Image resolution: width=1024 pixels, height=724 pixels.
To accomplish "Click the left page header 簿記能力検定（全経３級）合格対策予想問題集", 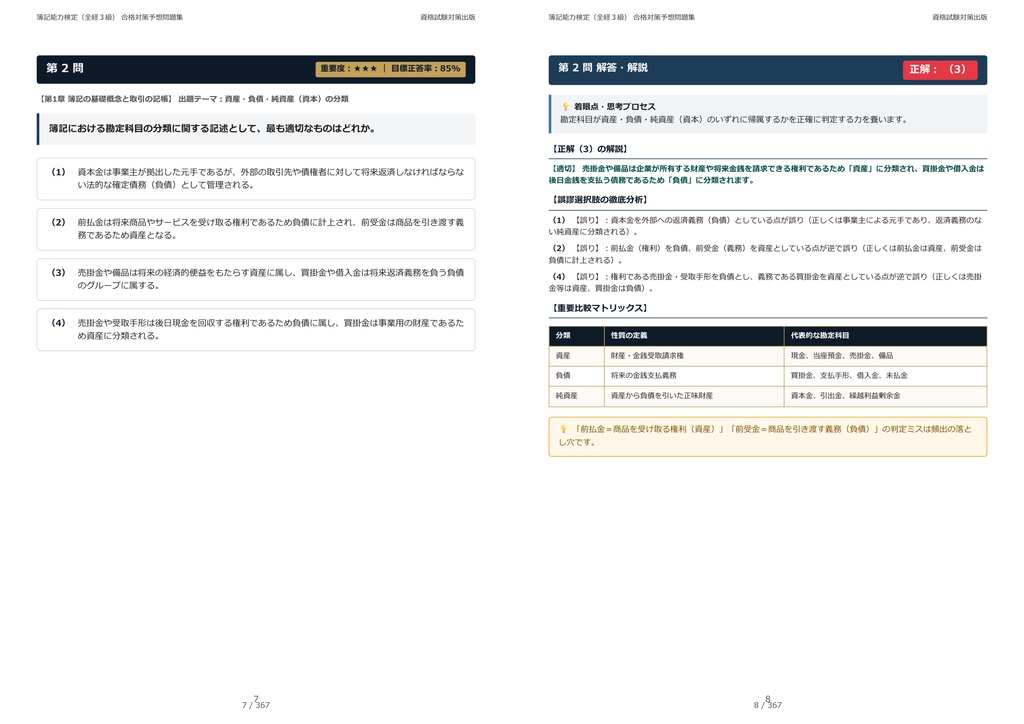I will tap(110, 18).
